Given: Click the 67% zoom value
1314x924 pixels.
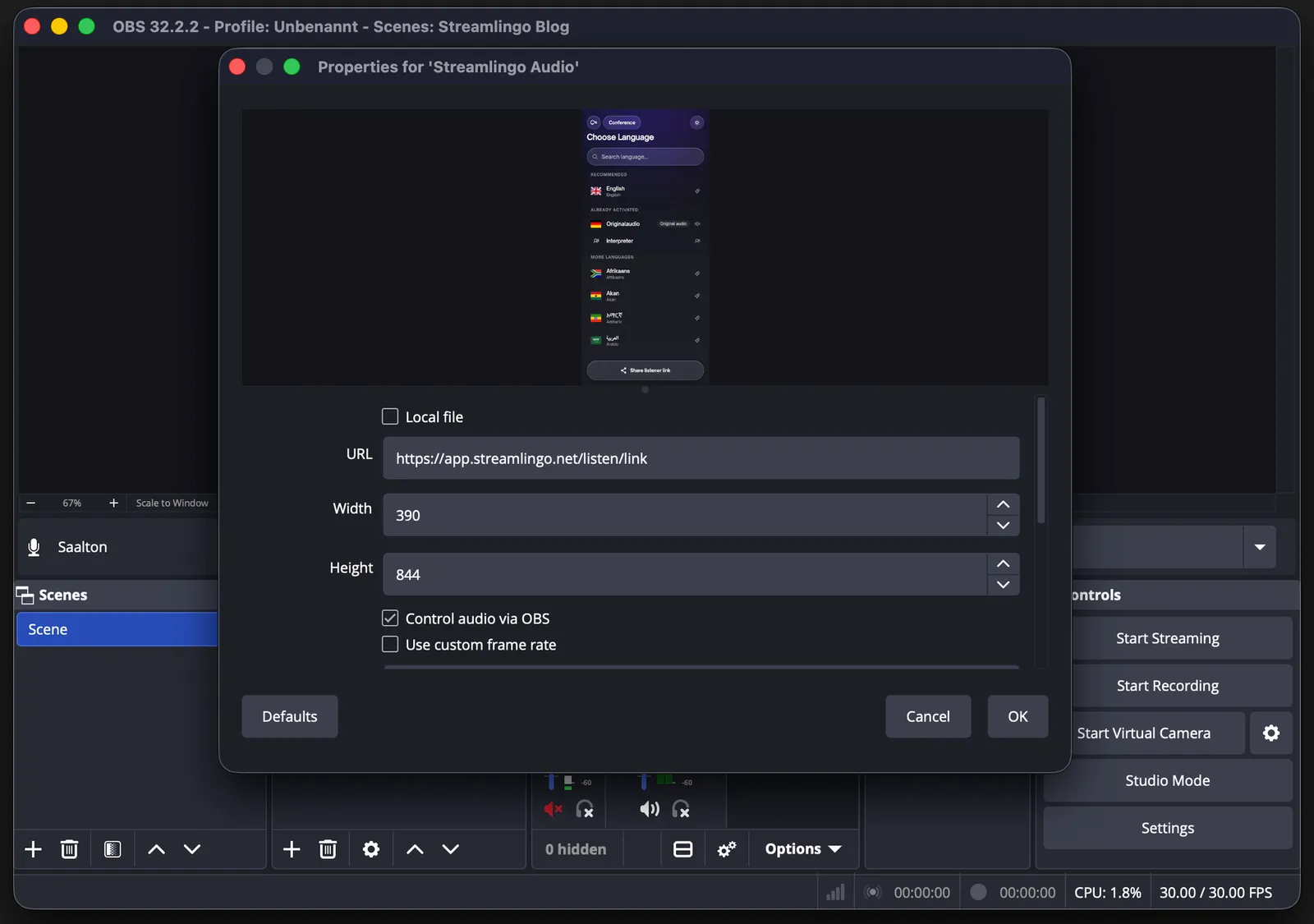Looking at the screenshot, I should click(x=72, y=503).
